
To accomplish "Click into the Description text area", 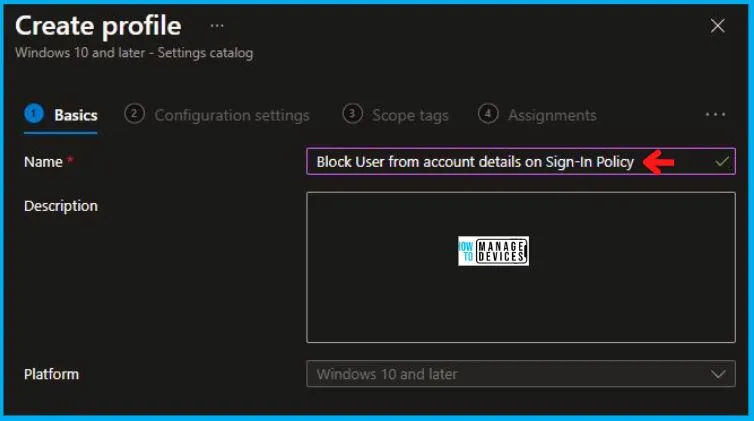I will point(521,267).
